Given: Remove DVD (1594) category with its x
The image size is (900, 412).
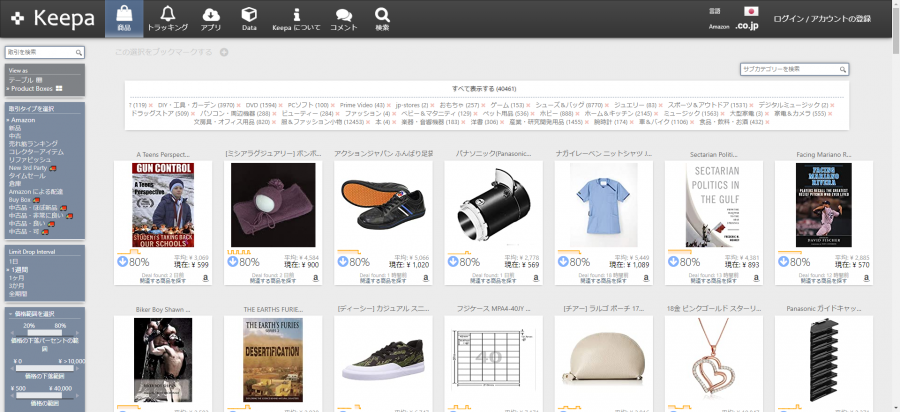Looking at the screenshot, I should click(x=282, y=106).
